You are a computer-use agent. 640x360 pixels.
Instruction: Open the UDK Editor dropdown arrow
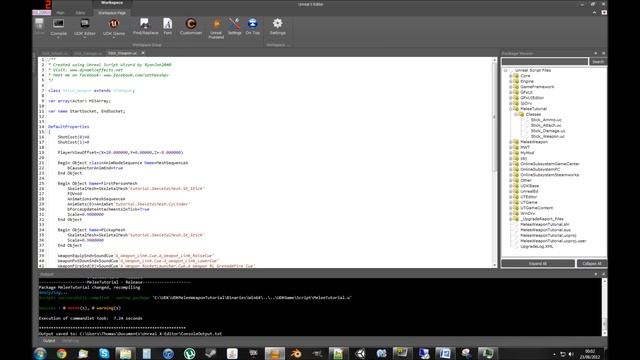(x=85, y=38)
